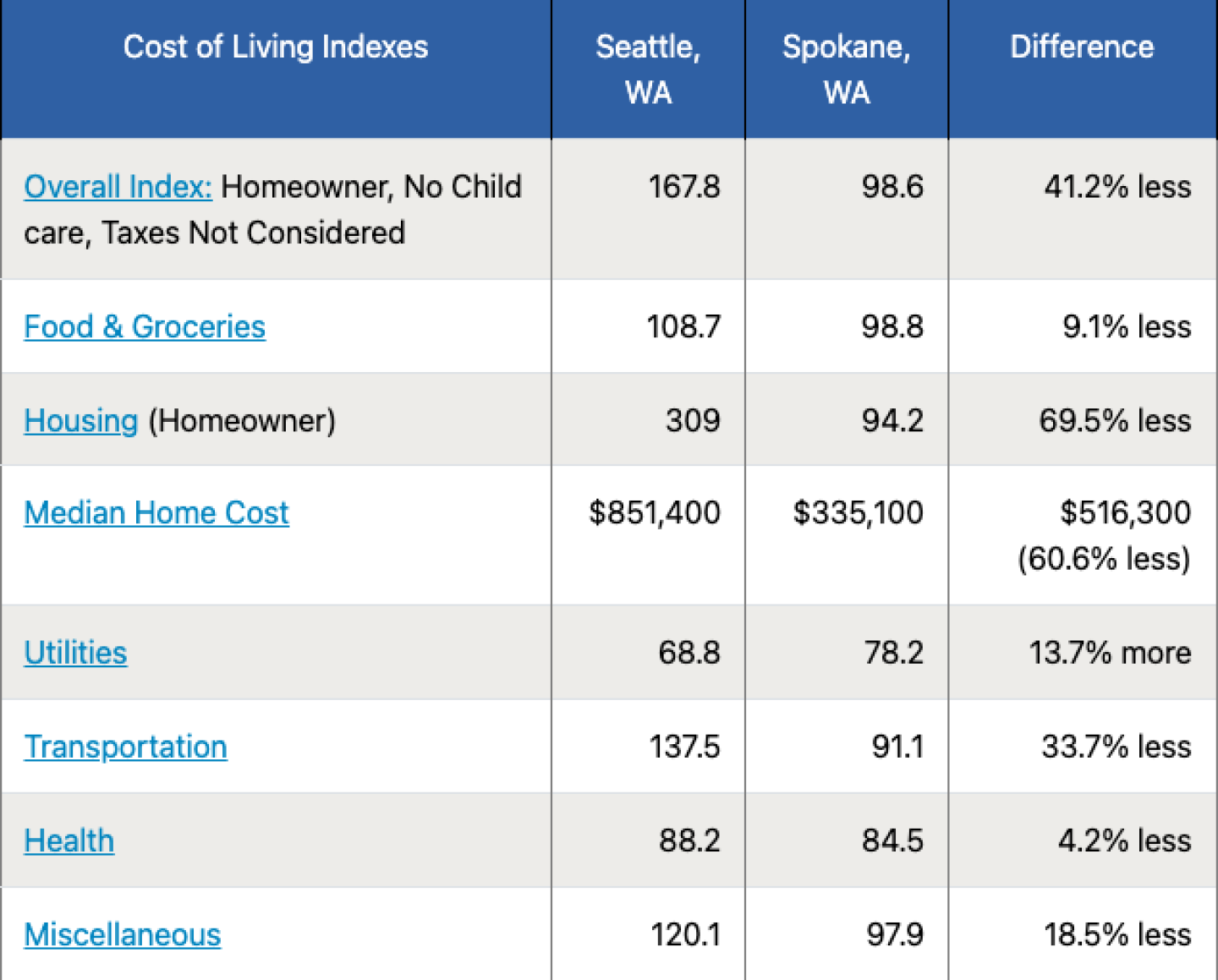Click the Transportation link

(126, 747)
